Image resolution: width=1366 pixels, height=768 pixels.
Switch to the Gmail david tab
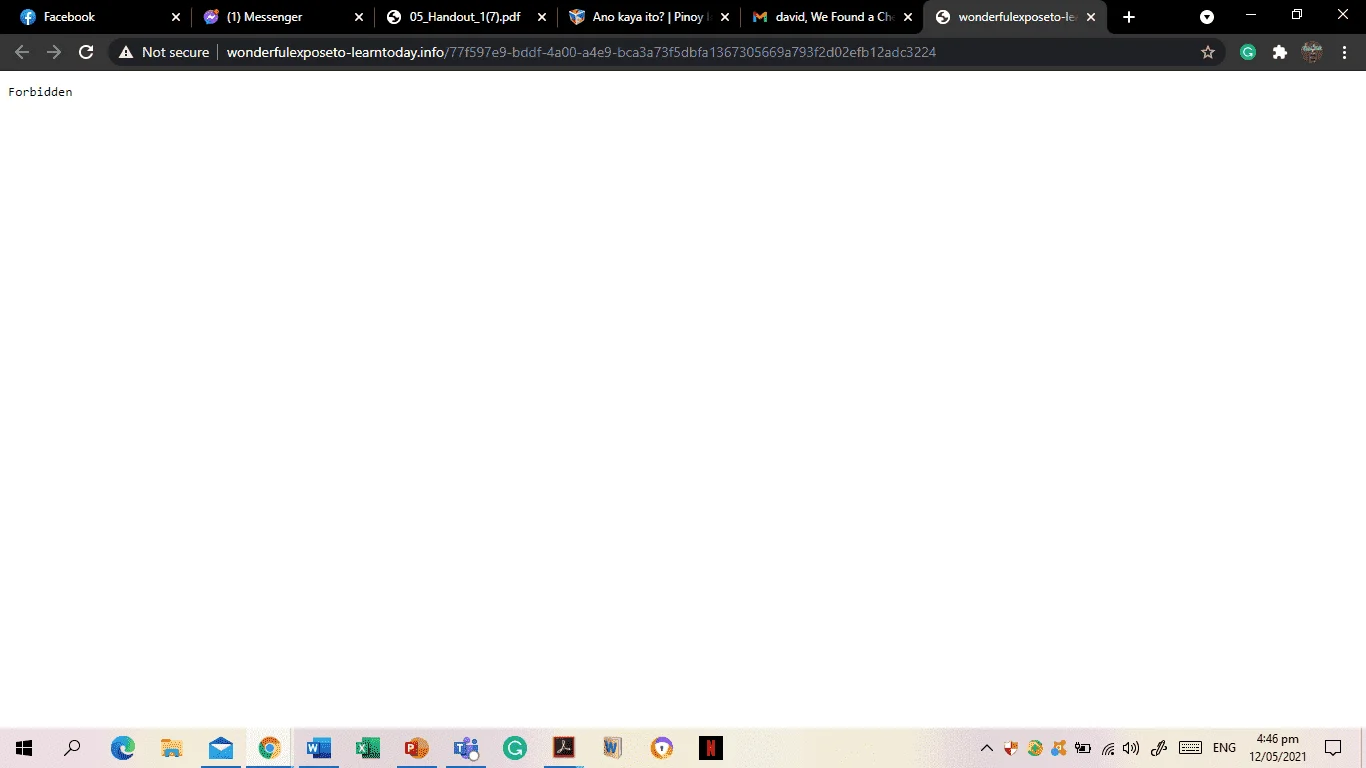832,17
